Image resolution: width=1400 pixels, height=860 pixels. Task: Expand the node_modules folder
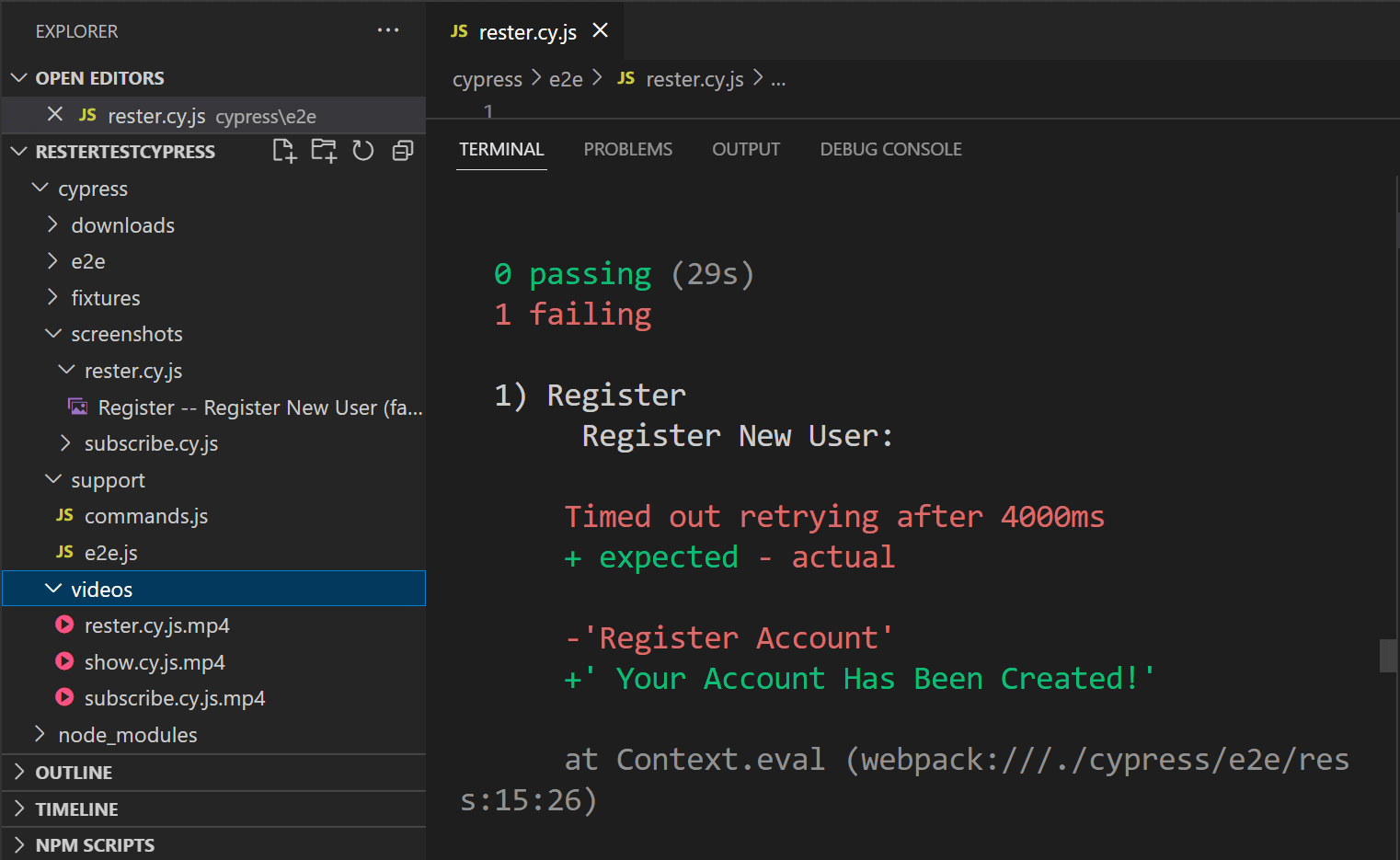[127, 735]
